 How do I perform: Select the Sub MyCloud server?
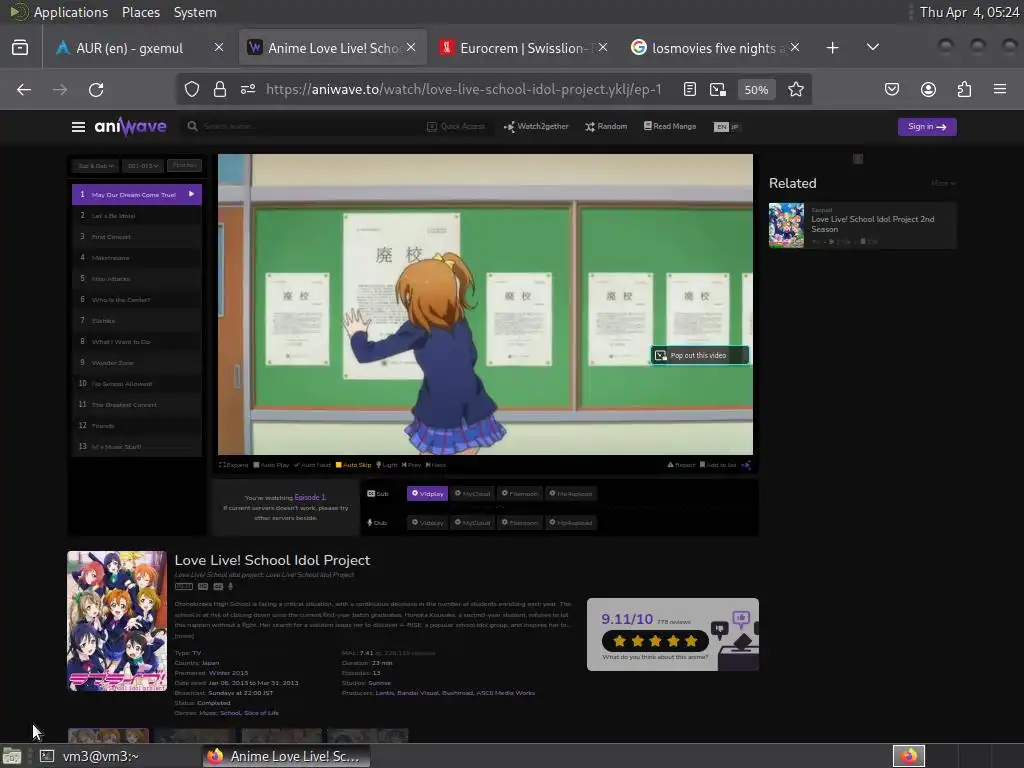[472, 494]
